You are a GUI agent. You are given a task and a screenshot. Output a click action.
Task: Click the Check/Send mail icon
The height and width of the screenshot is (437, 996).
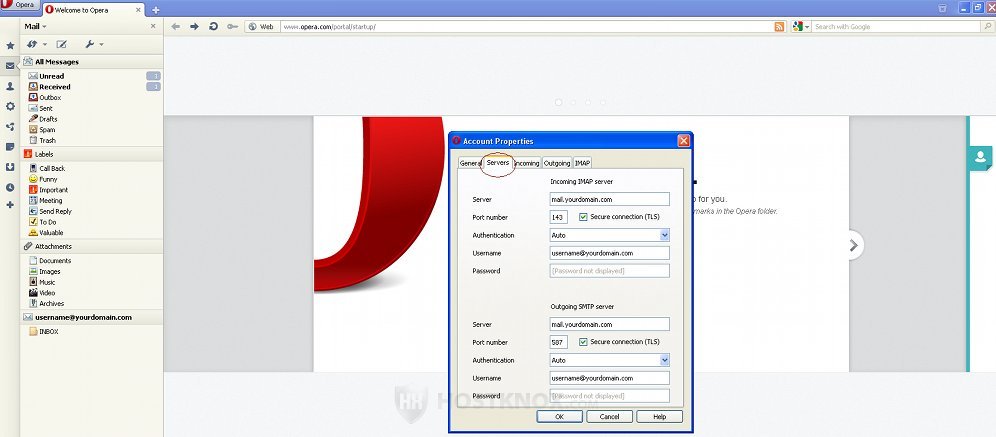32,44
